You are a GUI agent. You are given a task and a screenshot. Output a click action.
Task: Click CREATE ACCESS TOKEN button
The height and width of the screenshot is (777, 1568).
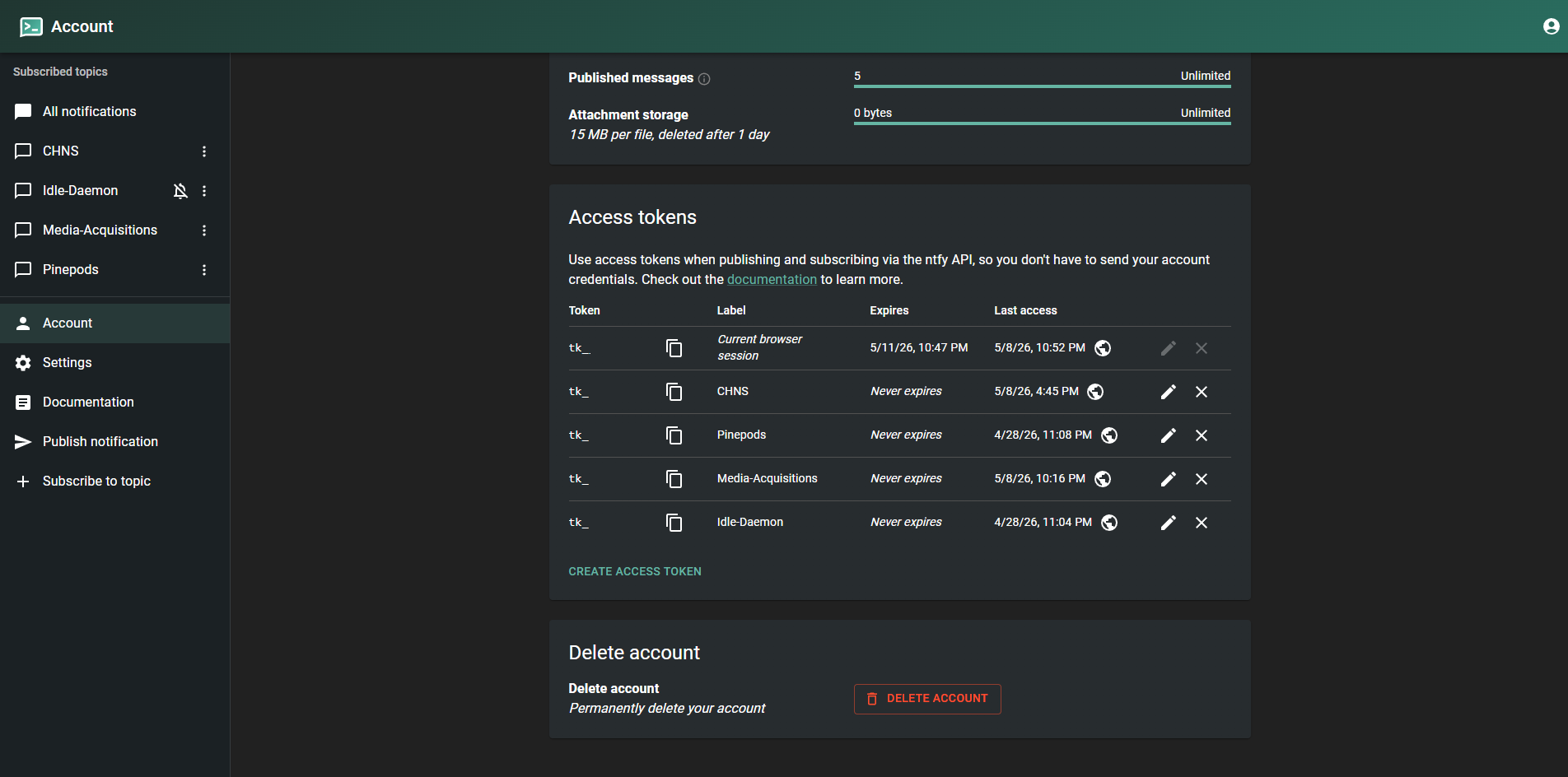(635, 571)
